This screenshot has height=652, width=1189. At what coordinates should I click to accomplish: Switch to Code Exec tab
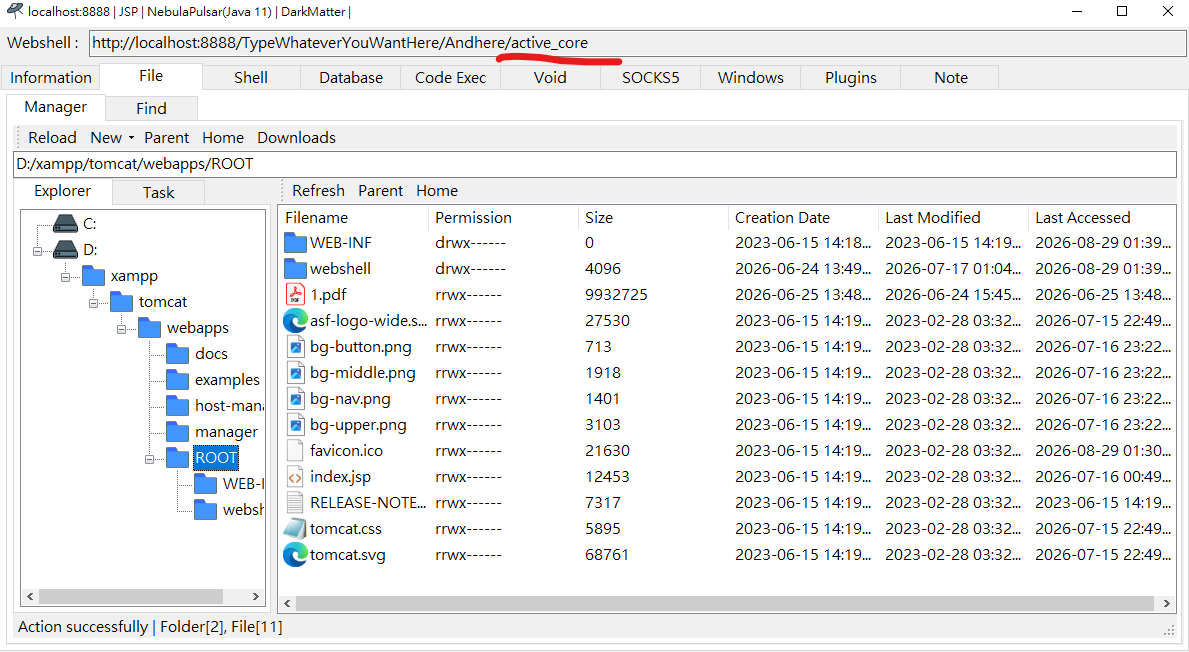(450, 77)
